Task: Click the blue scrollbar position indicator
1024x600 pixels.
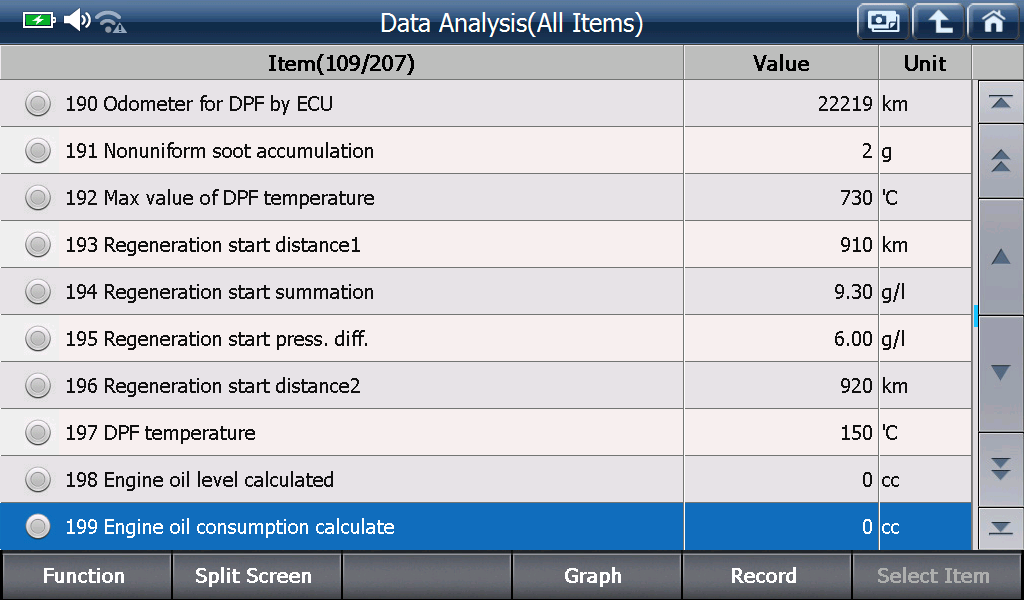Action: coord(976,316)
